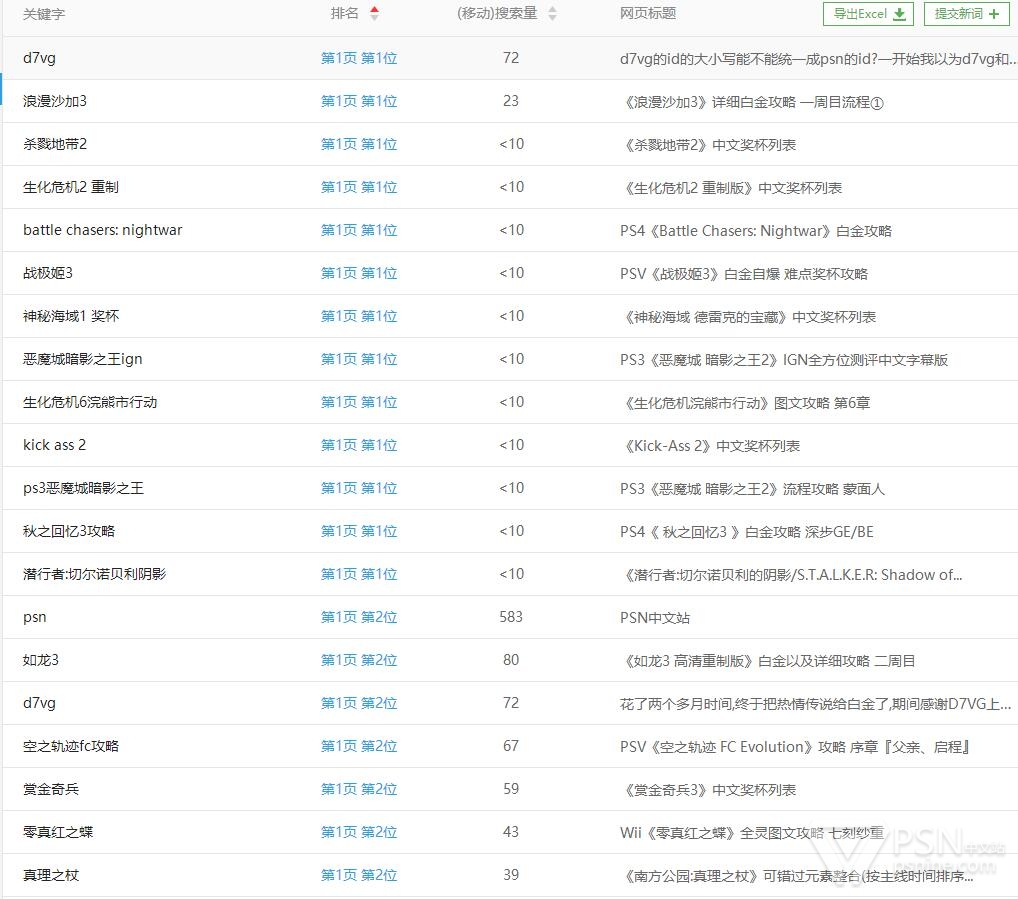Viewport: 1018px width, 899px height.
Task: Open ranking link for 赏金奇兵
Action: [x=359, y=789]
